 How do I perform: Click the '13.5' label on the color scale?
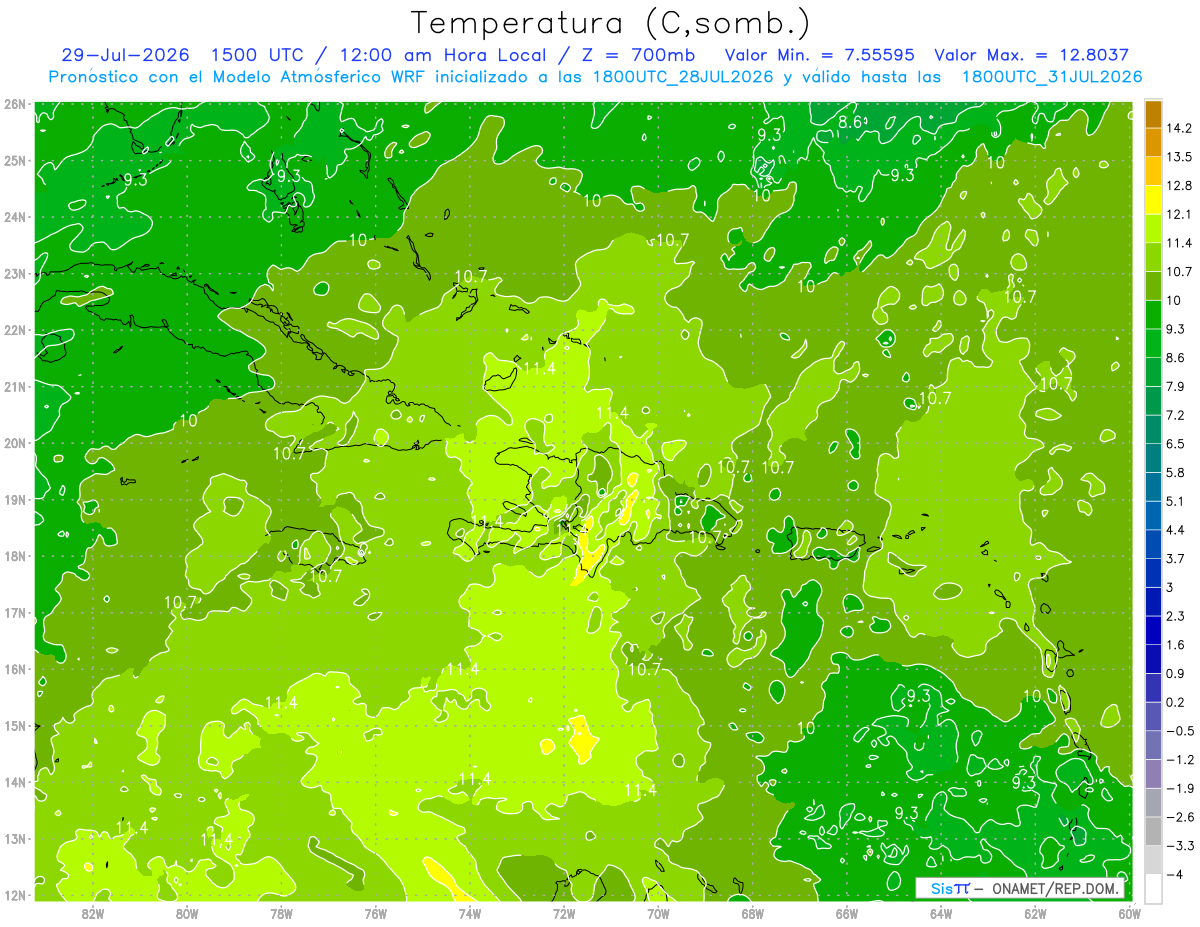[1178, 157]
